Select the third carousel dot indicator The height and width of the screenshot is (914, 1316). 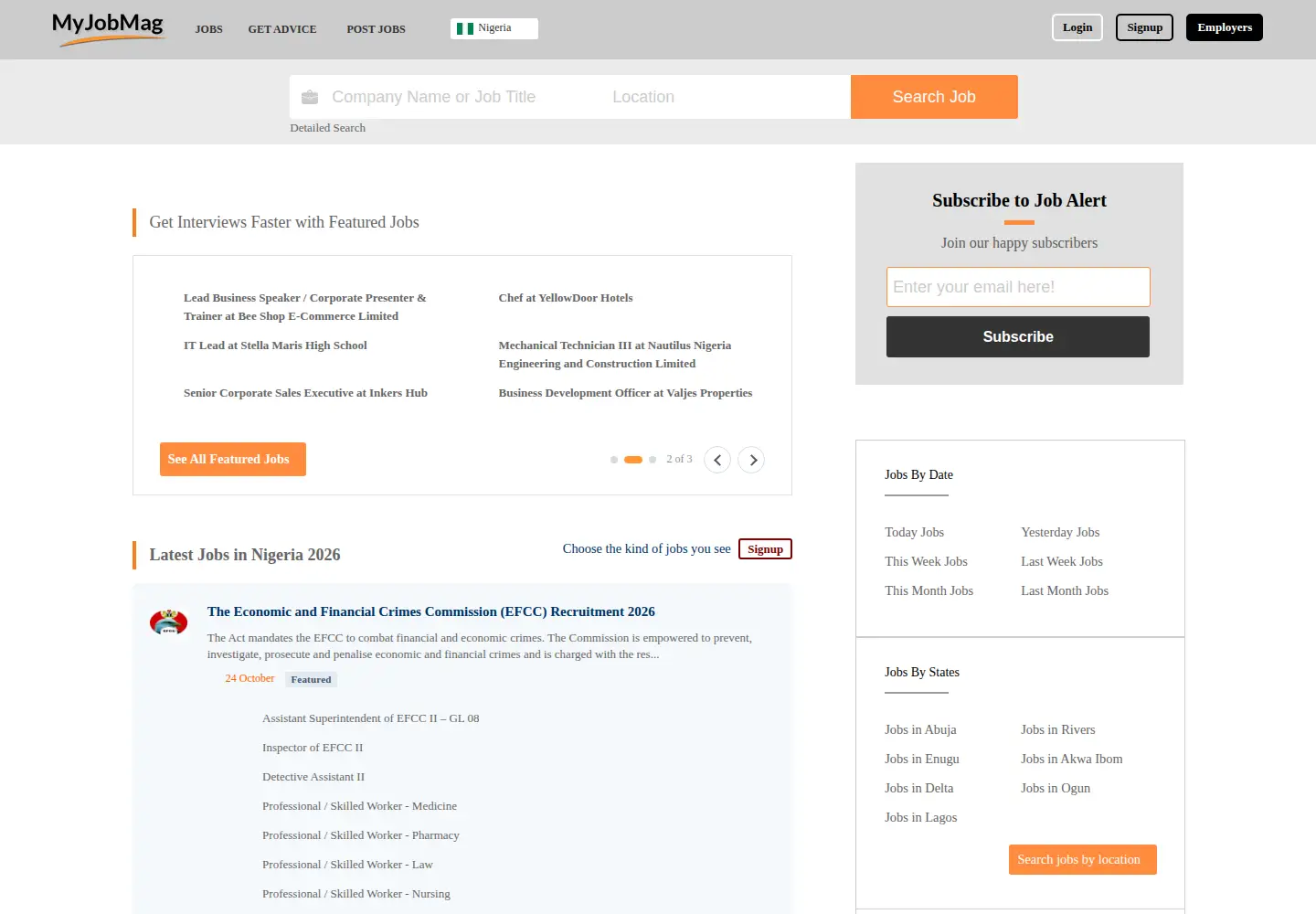pos(653,460)
